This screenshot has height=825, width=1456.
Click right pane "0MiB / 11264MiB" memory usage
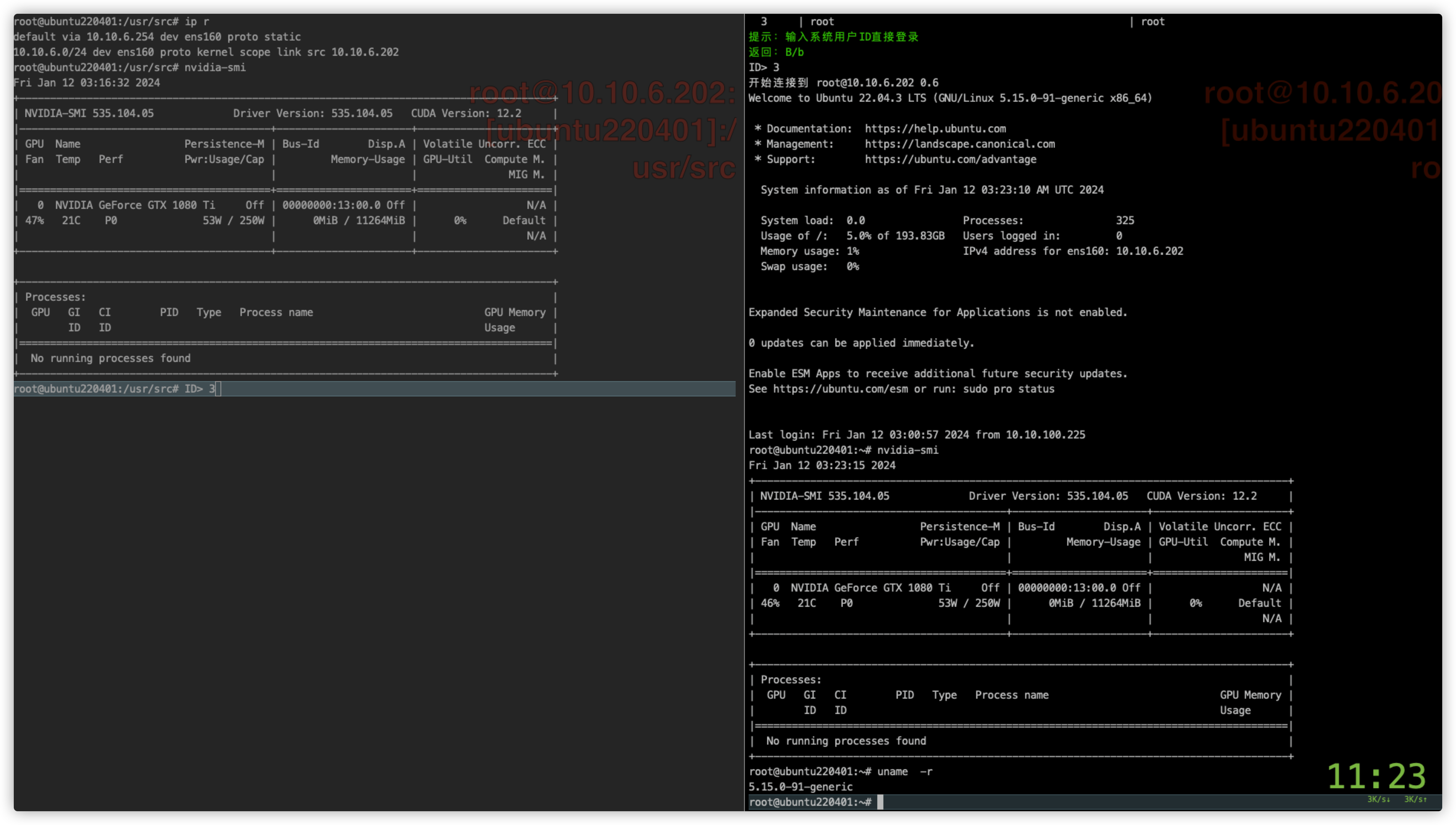point(1094,603)
